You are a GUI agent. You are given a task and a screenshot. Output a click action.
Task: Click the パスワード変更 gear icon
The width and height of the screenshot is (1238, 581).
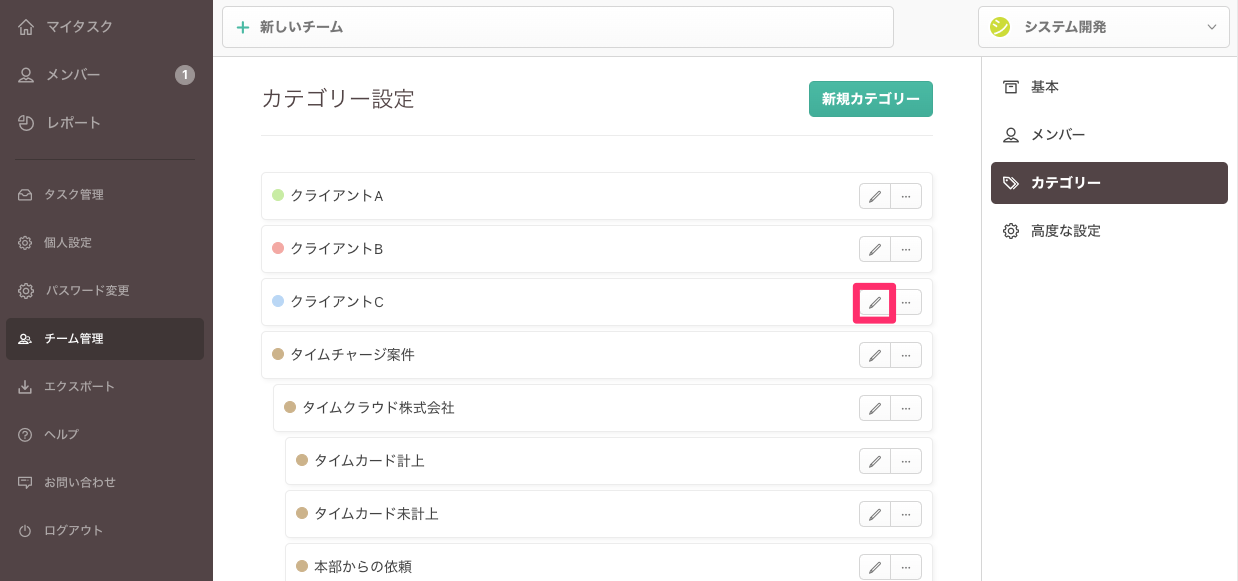26,291
